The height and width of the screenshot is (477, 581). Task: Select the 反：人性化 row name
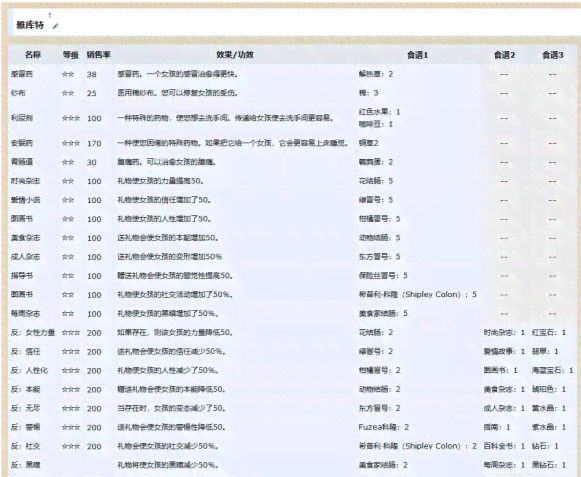pos(29,370)
